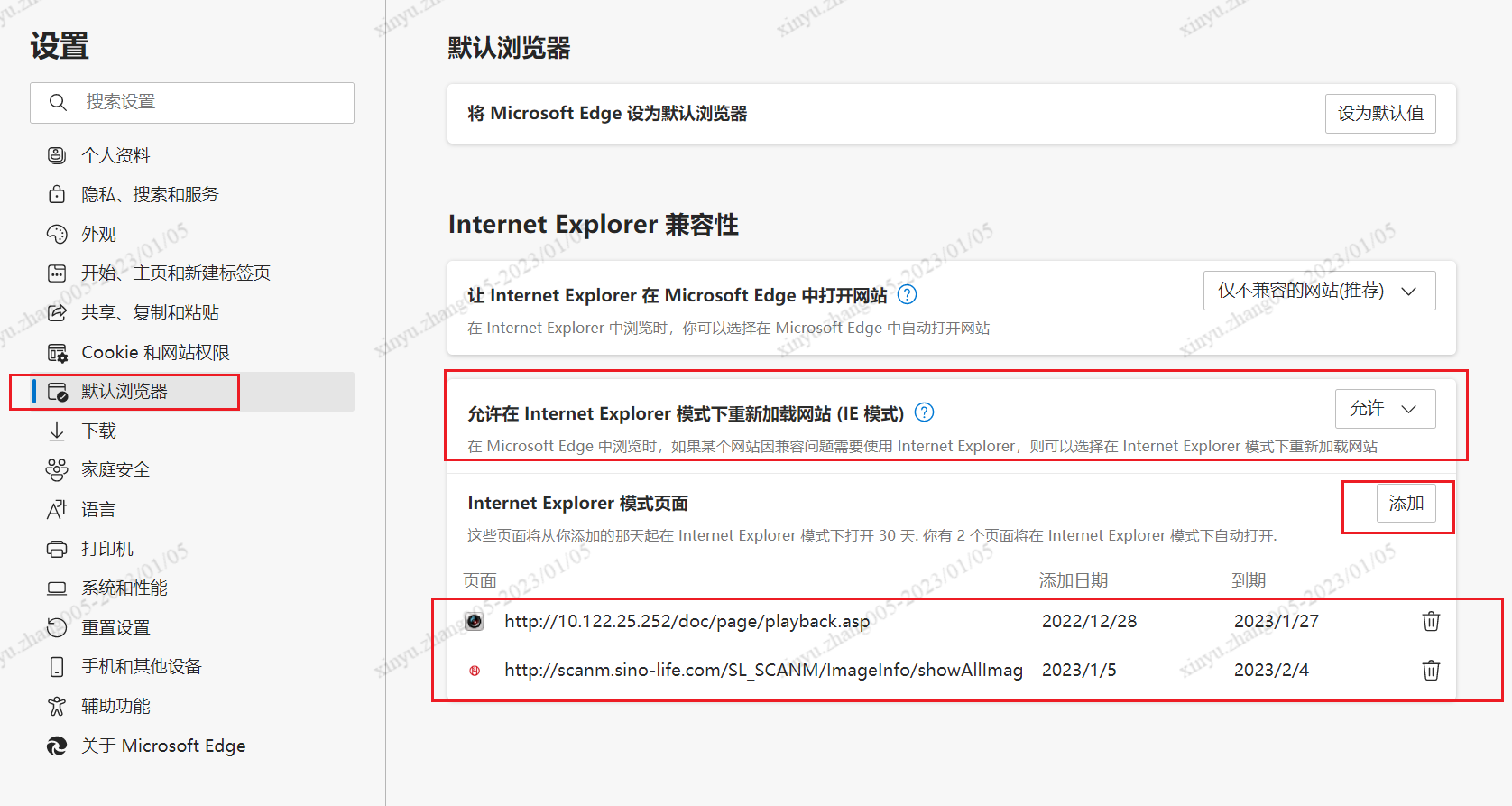Click the 语言 language icon

pos(57,509)
